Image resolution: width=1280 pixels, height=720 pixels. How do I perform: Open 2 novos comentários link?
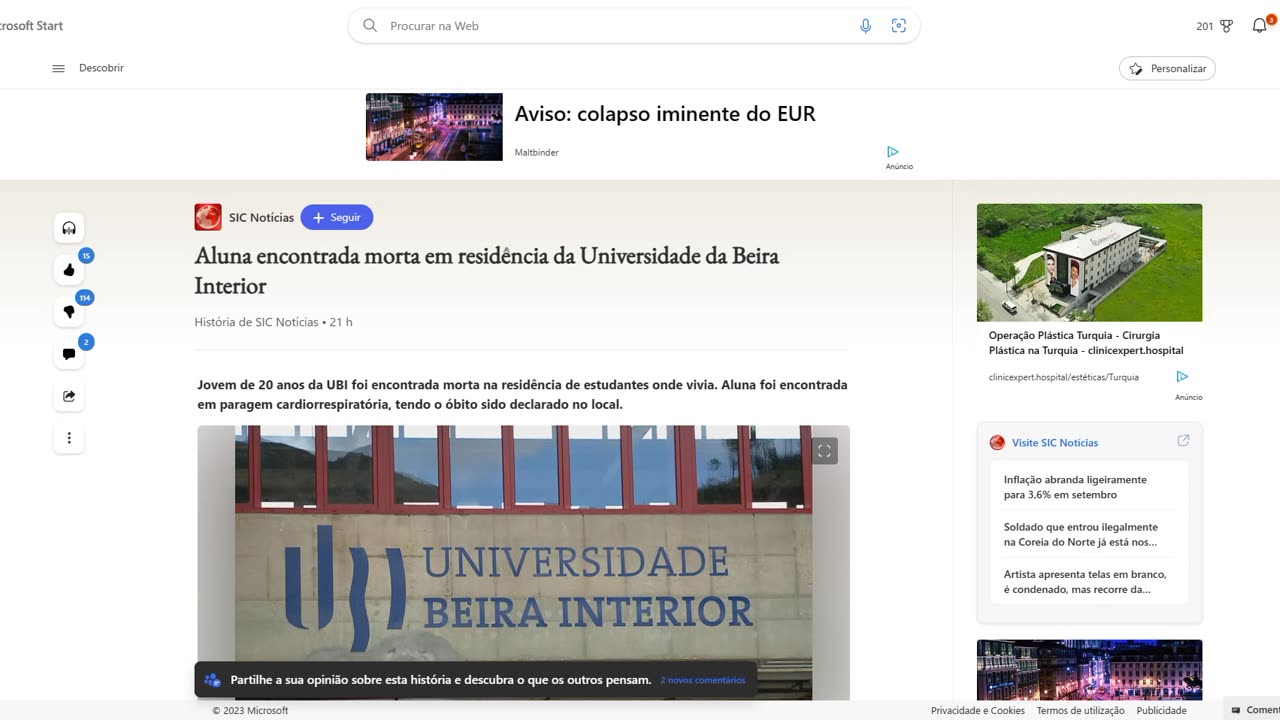[x=702, y=680]
